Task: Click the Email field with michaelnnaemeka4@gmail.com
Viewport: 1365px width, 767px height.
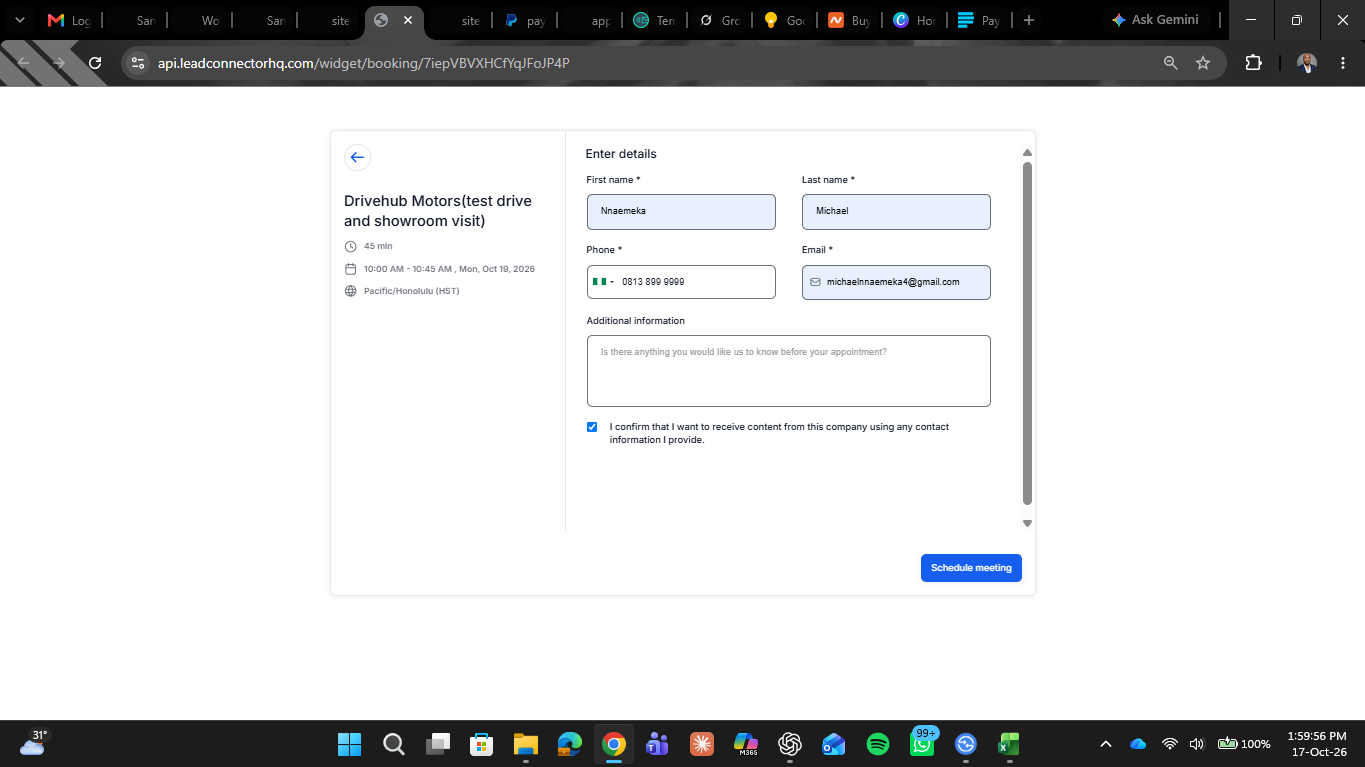Action: pos(896,282)
